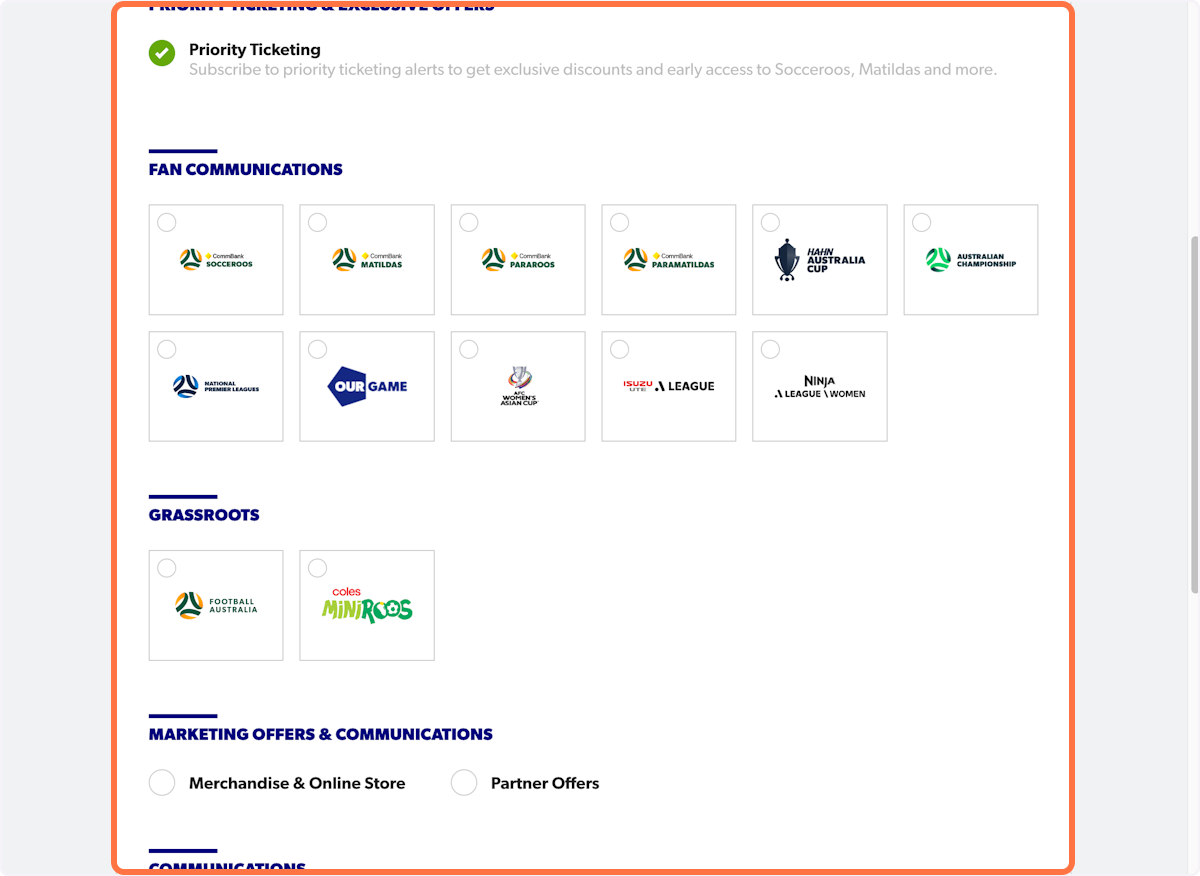Select the Socceroos card radio circle
The width and height of the screenshot is (1200, 876).
(x=167, y=222)
